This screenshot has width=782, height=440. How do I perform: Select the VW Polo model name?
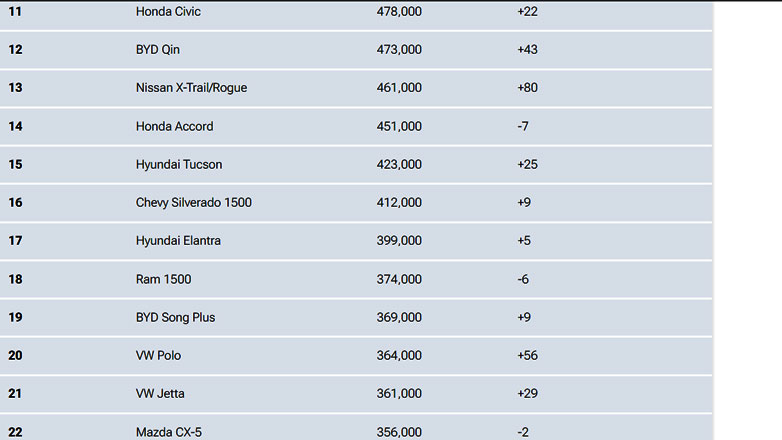[x=158, y=355]
